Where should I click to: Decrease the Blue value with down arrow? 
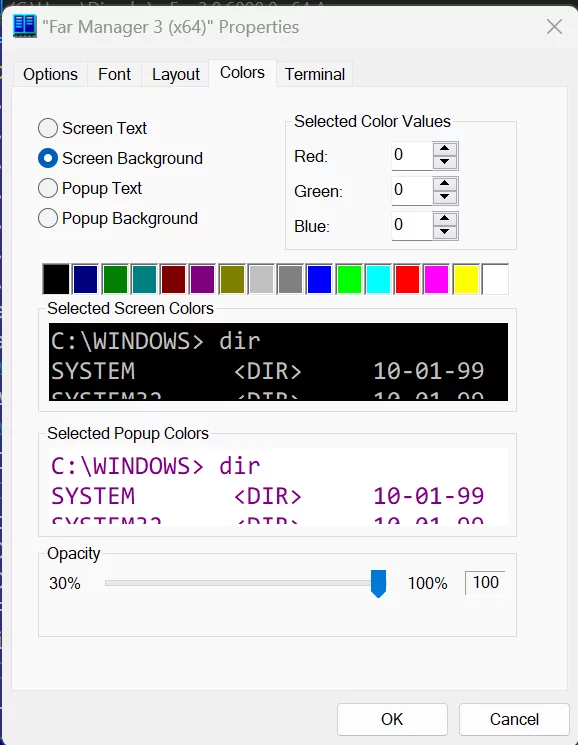click(x=445, y=232)
